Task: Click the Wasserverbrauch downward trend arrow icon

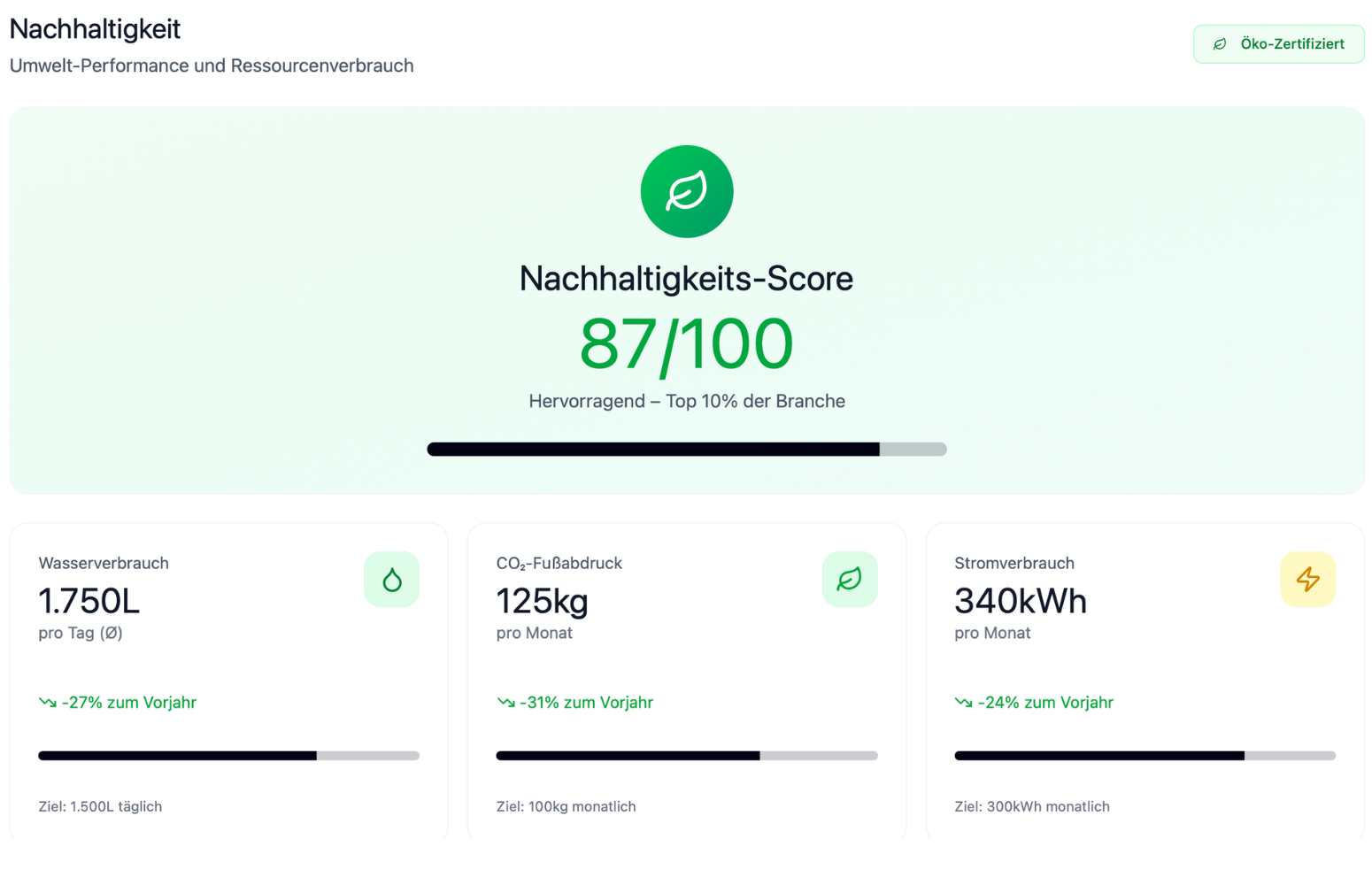Action: tap(48, 703)
